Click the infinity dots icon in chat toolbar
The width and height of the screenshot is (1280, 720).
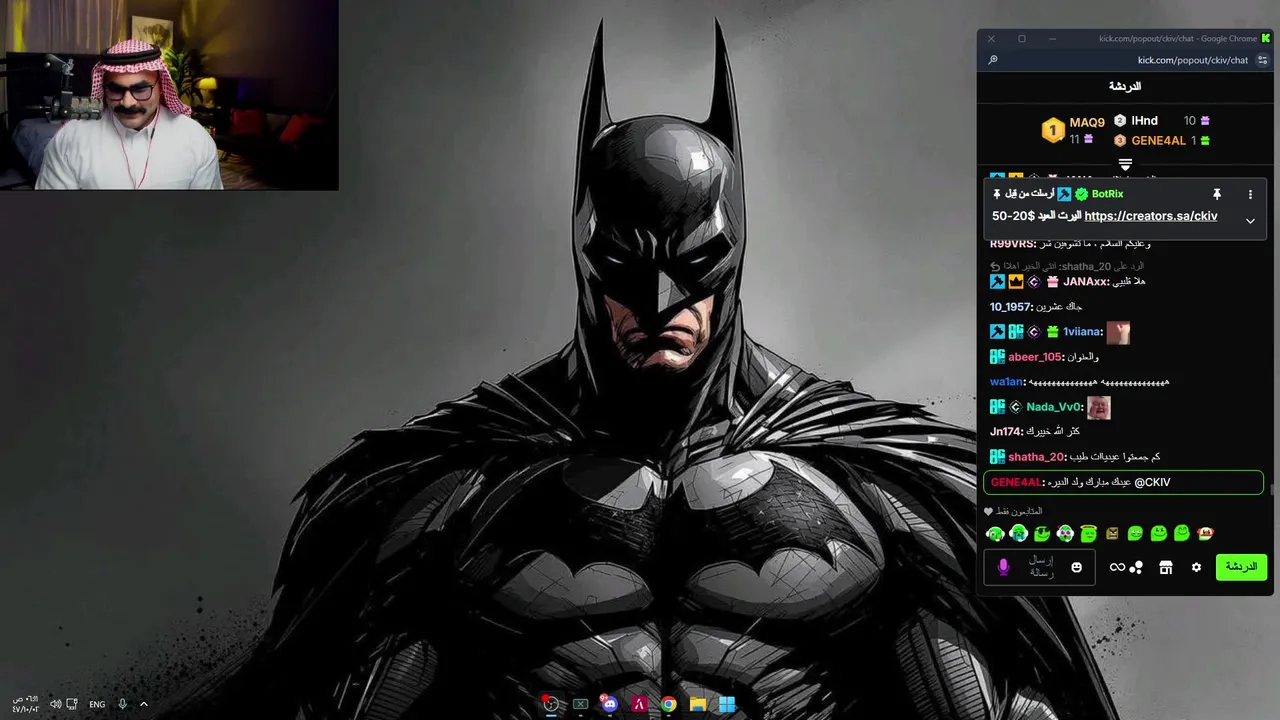coord(1126,567)
